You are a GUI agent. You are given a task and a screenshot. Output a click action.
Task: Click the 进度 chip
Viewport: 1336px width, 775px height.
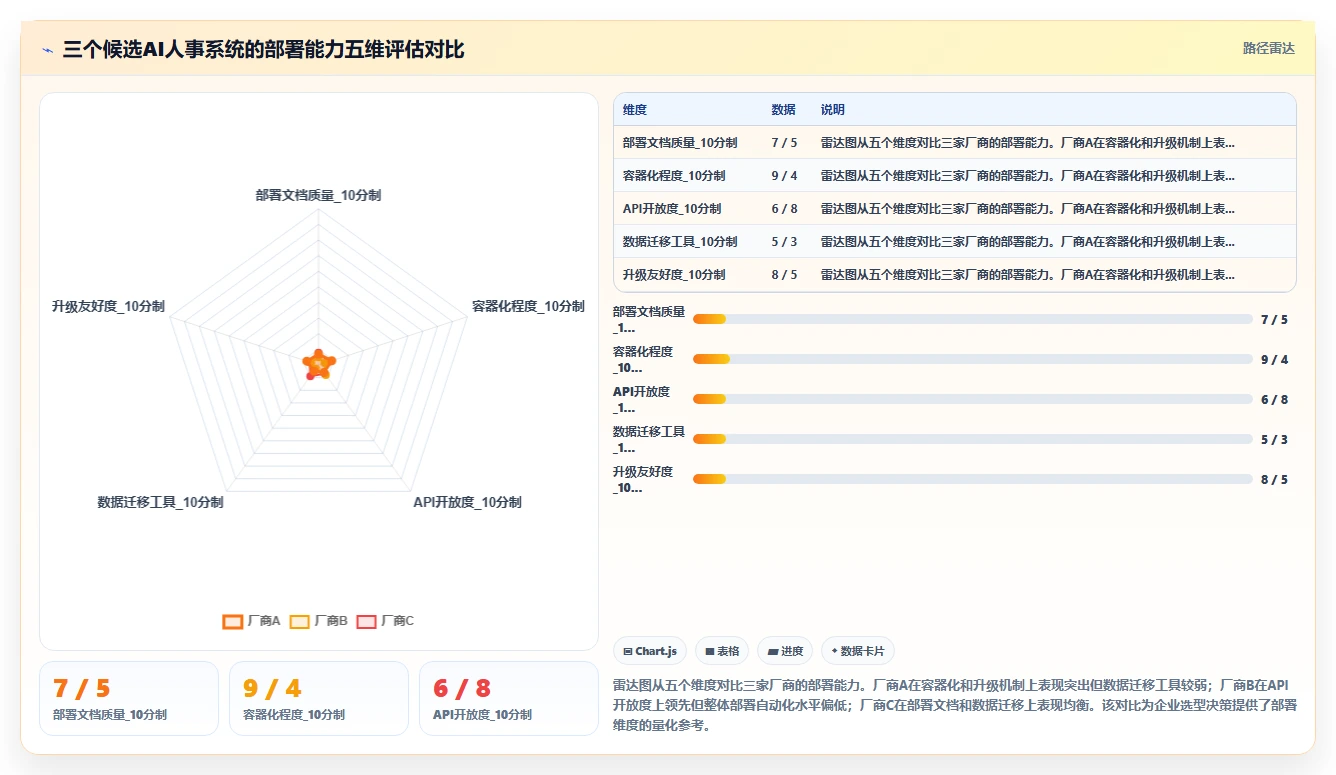pyautogui.click(x=785, y=651)
